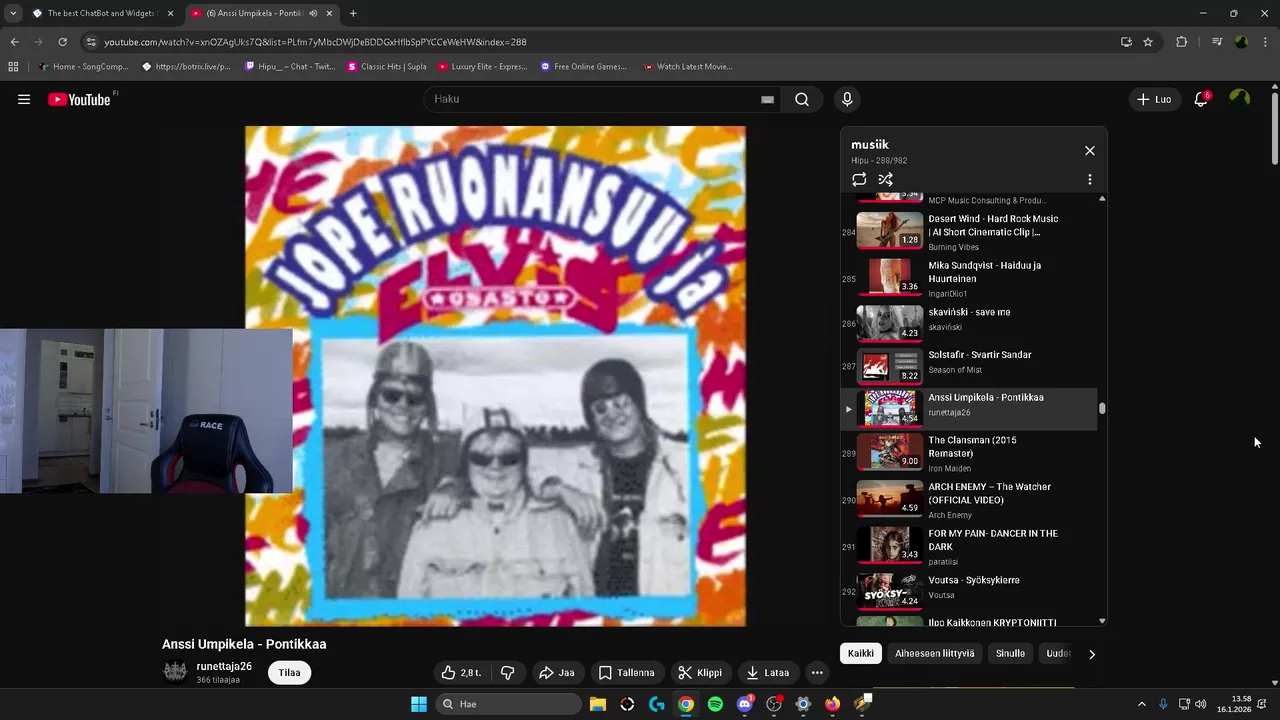This screenshot has width=1280, height=720.
Task: Open Watch Latest Movie bookmark
Action: (x=688, y=67)
